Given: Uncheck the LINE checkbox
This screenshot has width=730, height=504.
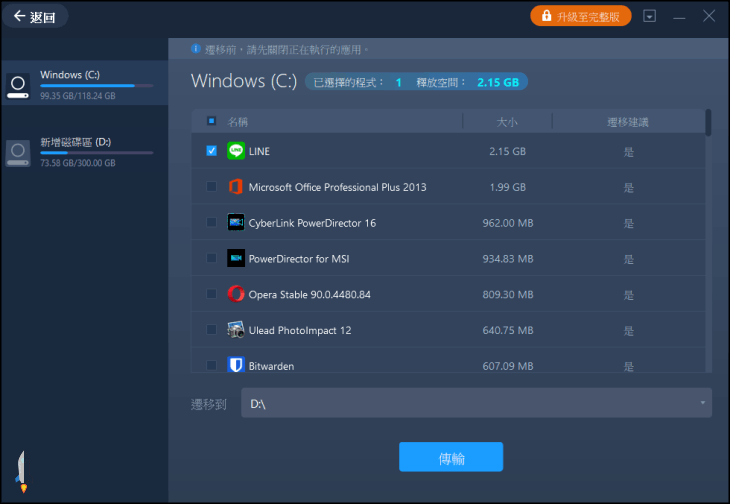Looking at the screenshot, I should point(211,151).
